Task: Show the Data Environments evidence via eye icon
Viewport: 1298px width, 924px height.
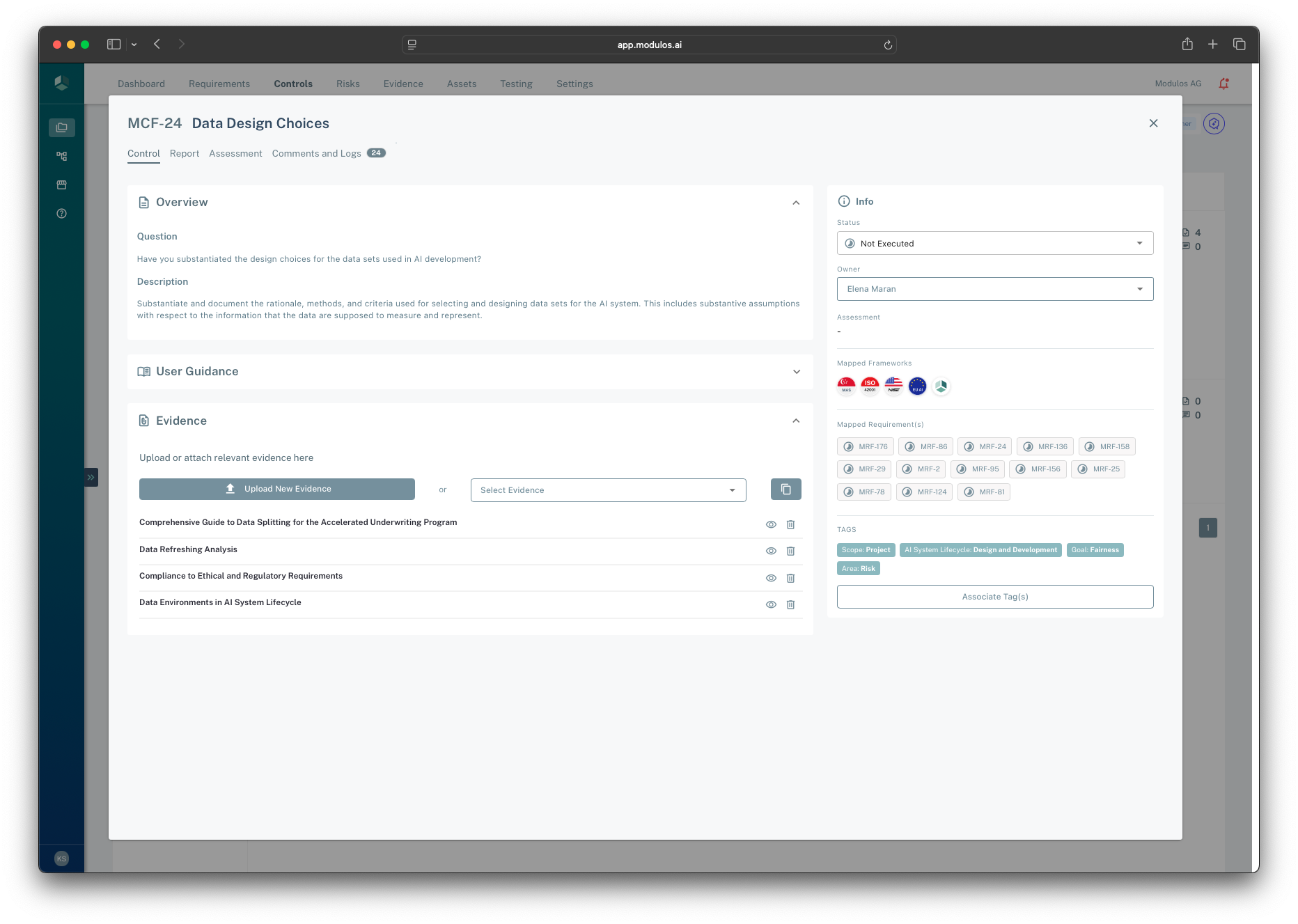Action: pos(771,604)
